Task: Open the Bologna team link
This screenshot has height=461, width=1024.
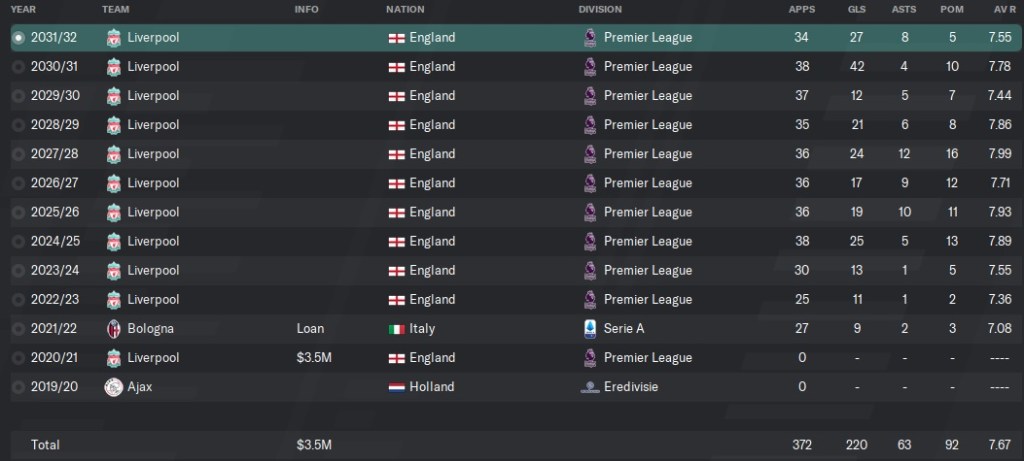Action: pyautogui.click(x=153, y=328)
